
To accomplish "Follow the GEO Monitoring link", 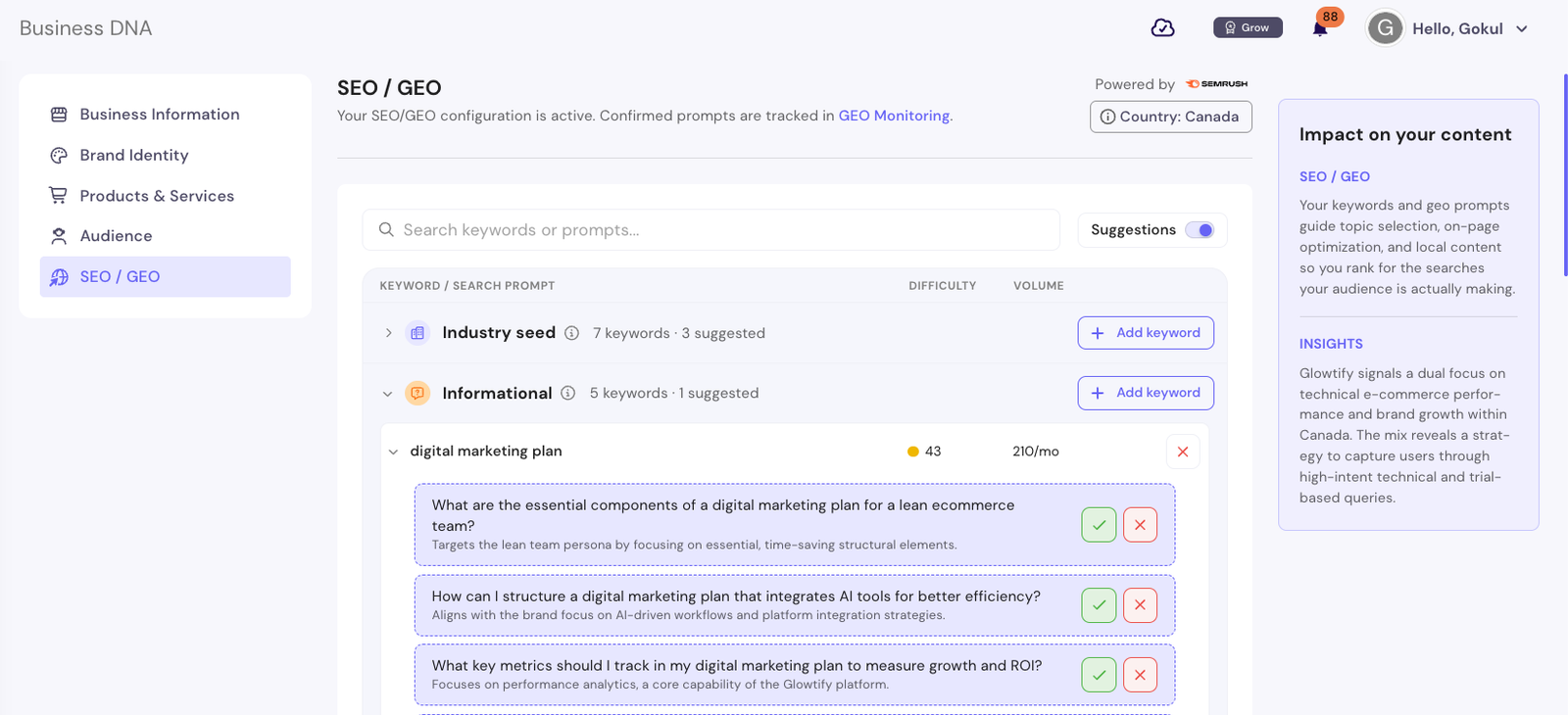I will tap(894, 116).
